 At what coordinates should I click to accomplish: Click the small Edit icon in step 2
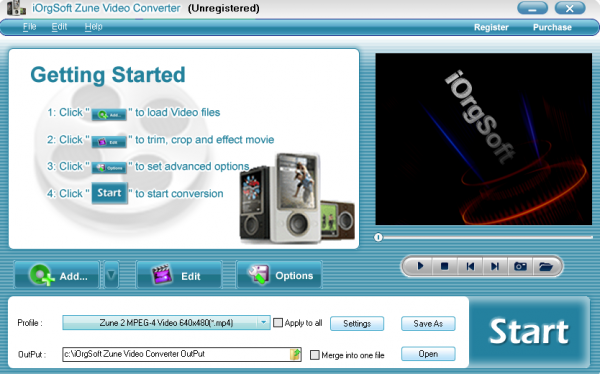click(109, 142)
